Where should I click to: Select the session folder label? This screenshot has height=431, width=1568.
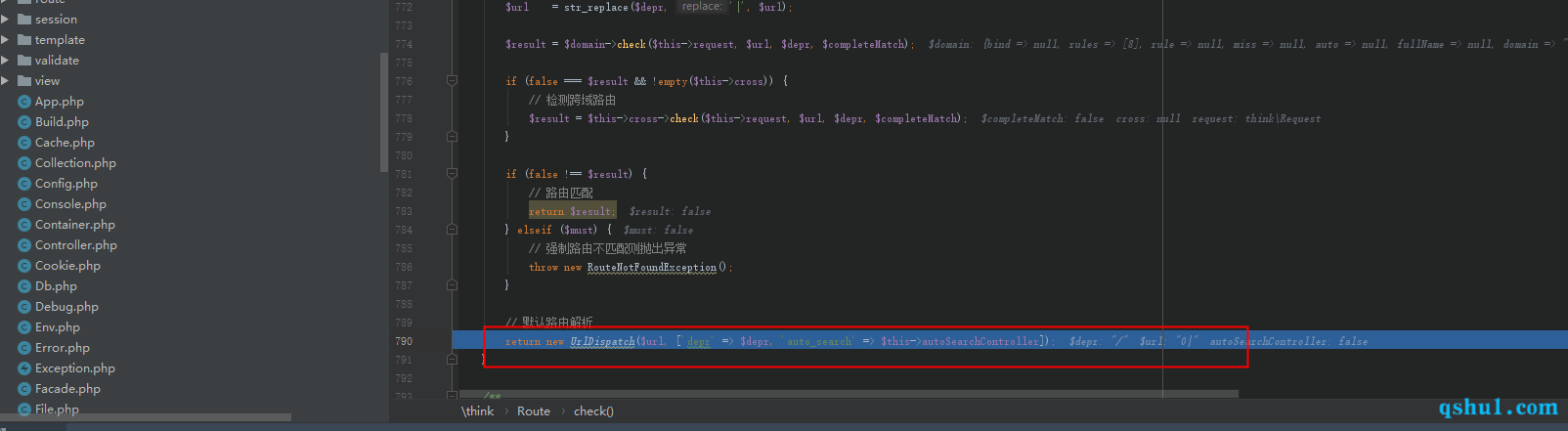56,19
